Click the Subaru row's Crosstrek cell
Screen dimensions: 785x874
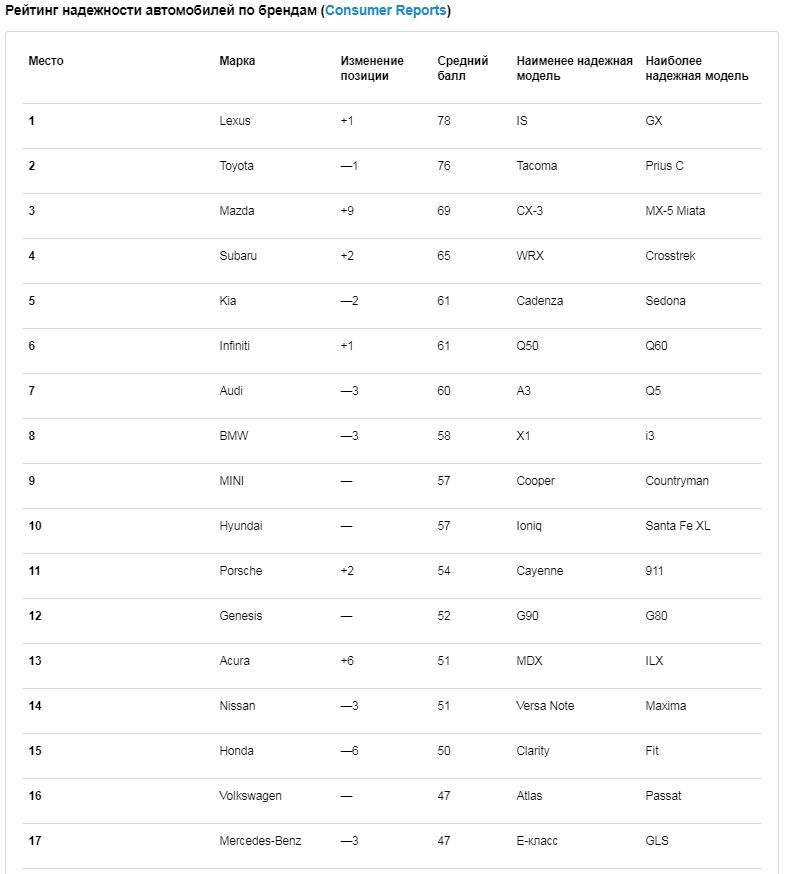pos(670,256)
